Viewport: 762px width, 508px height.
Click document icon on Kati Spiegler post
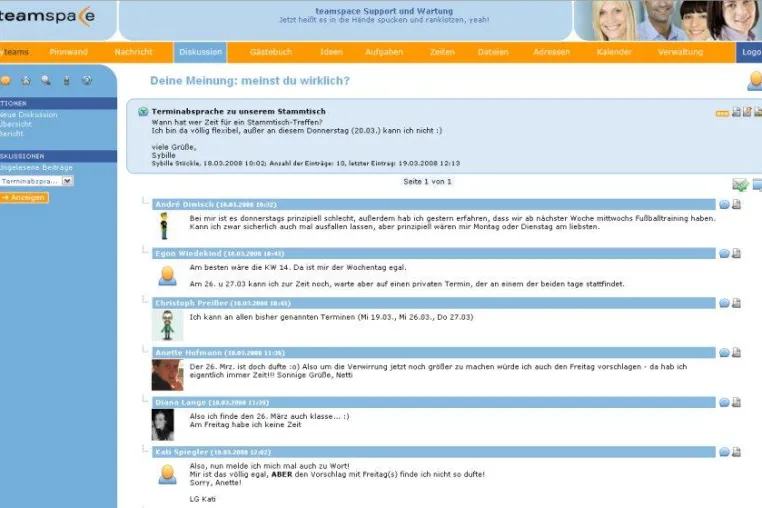(x=737, y=452)
